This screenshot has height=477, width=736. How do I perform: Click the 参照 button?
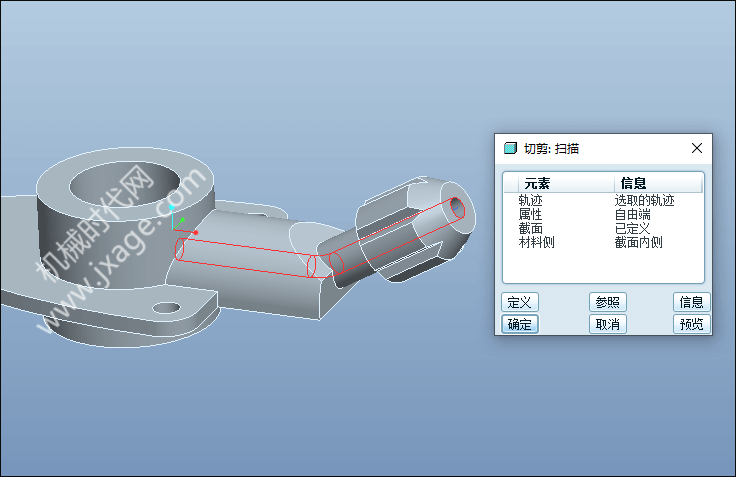608,302
